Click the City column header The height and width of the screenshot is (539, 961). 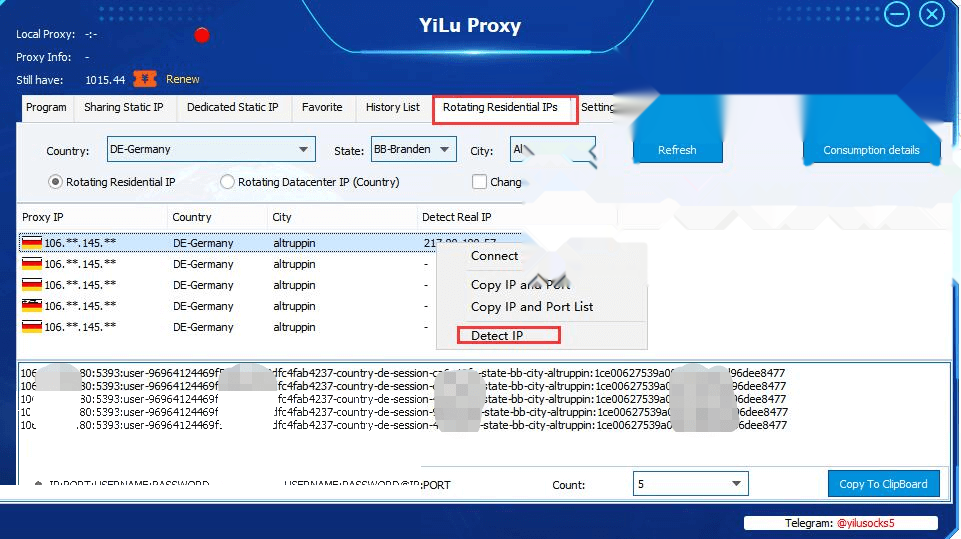[342, 217]
